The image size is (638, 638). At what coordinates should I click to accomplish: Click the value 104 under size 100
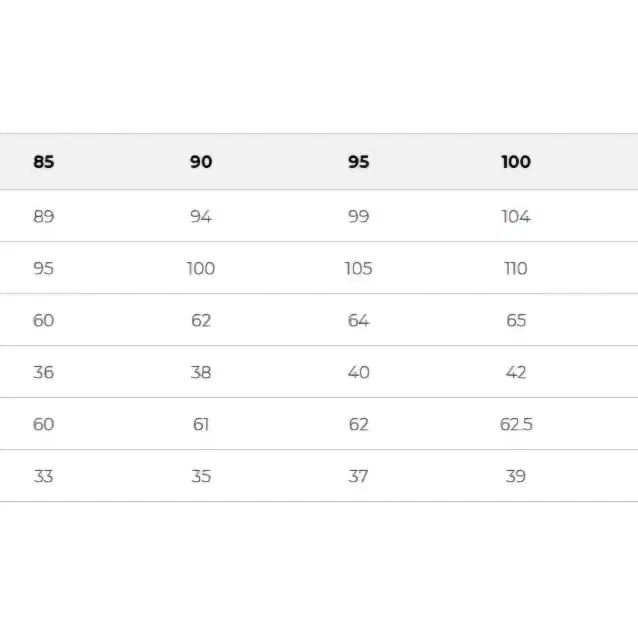point(516,216)
